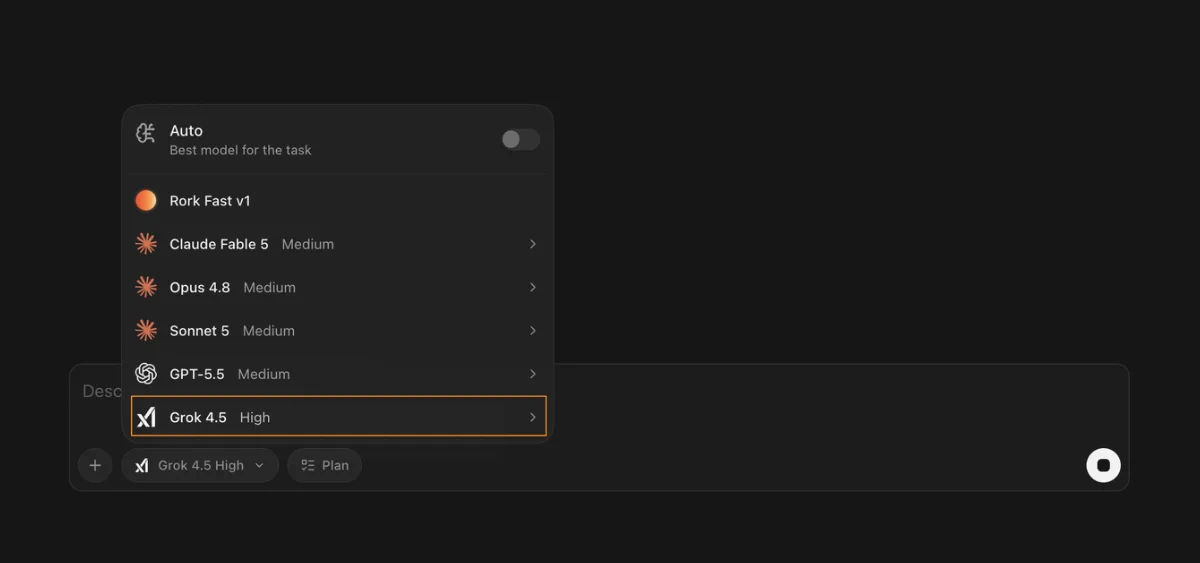This screenshot has height=563, width=1200.
Task: Click the High label beside Grok 4.5
Action: point(255,417)
